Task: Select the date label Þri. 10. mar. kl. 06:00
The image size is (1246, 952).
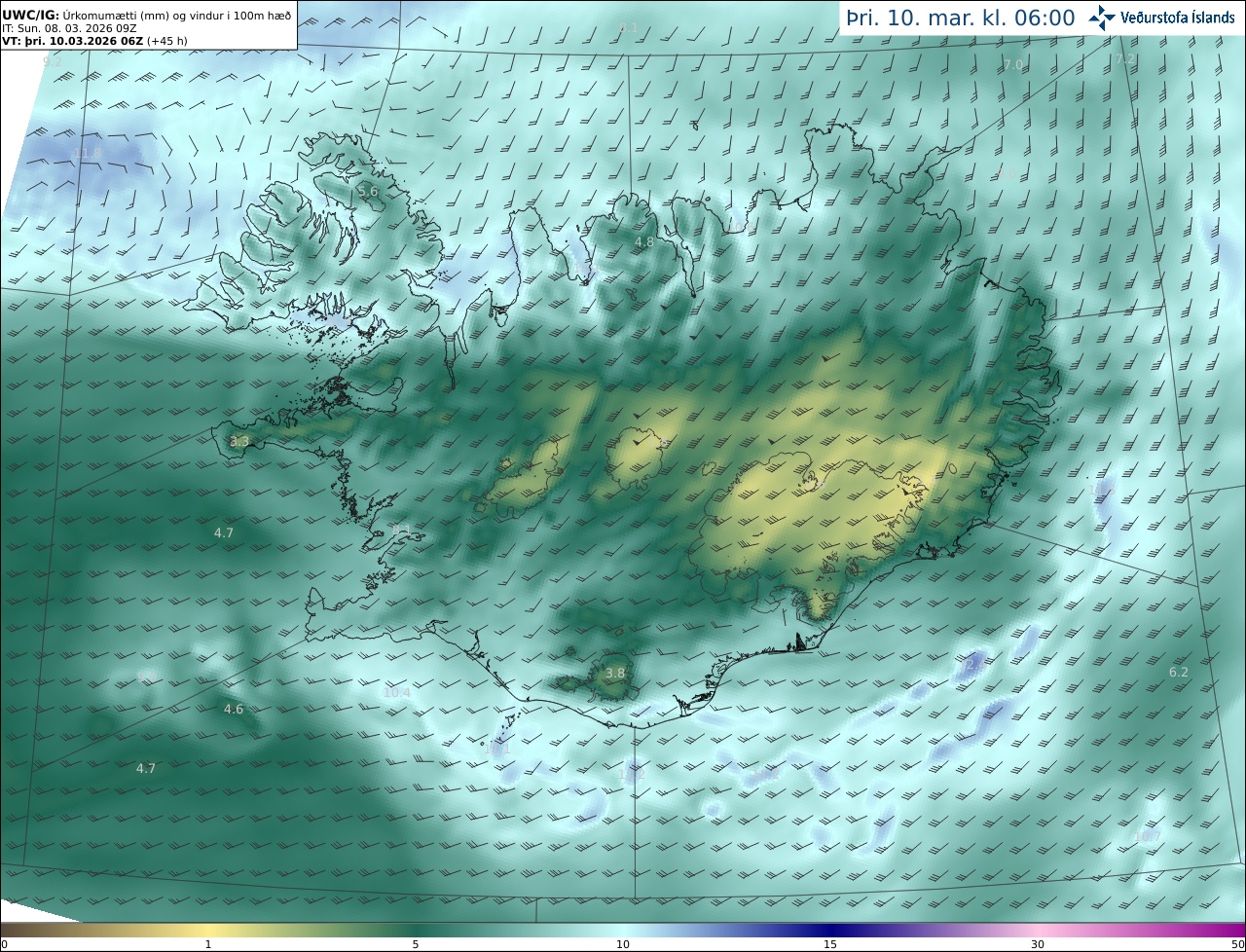Action: click(x=960, y=18)
